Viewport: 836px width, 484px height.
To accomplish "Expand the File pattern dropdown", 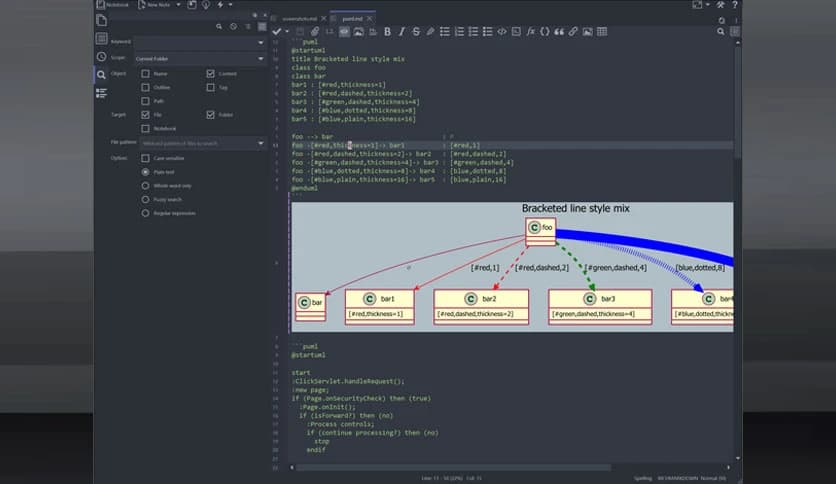I will (261, 143).
